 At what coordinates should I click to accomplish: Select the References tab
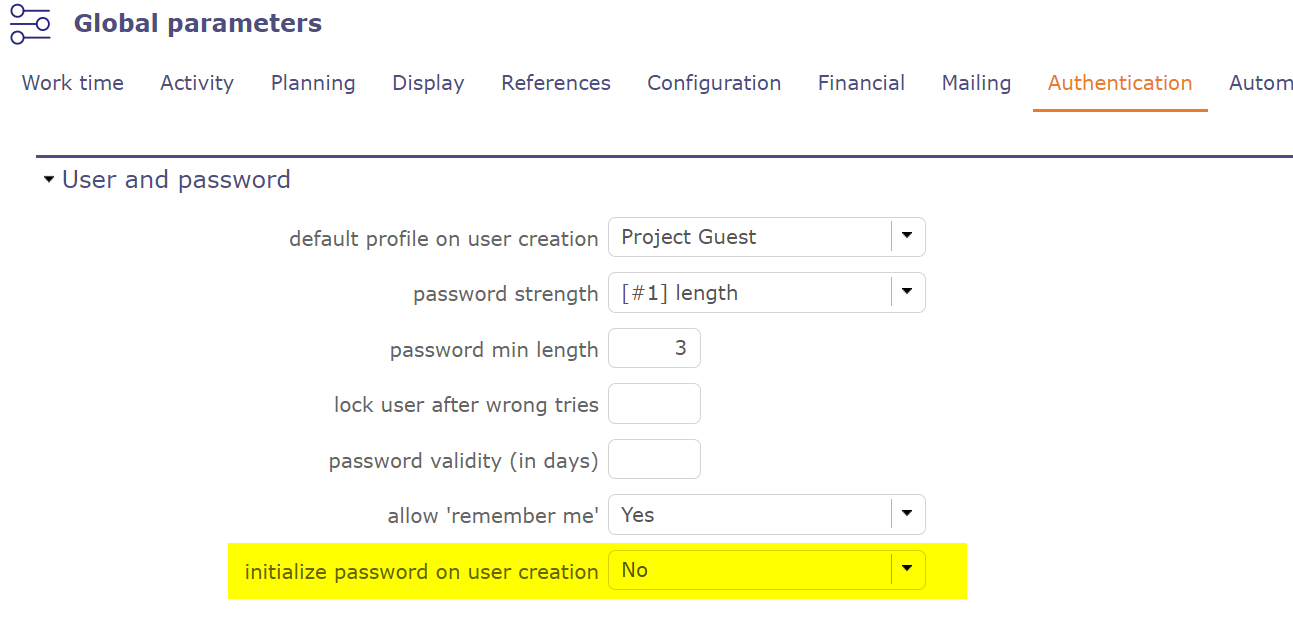[556, 83]
